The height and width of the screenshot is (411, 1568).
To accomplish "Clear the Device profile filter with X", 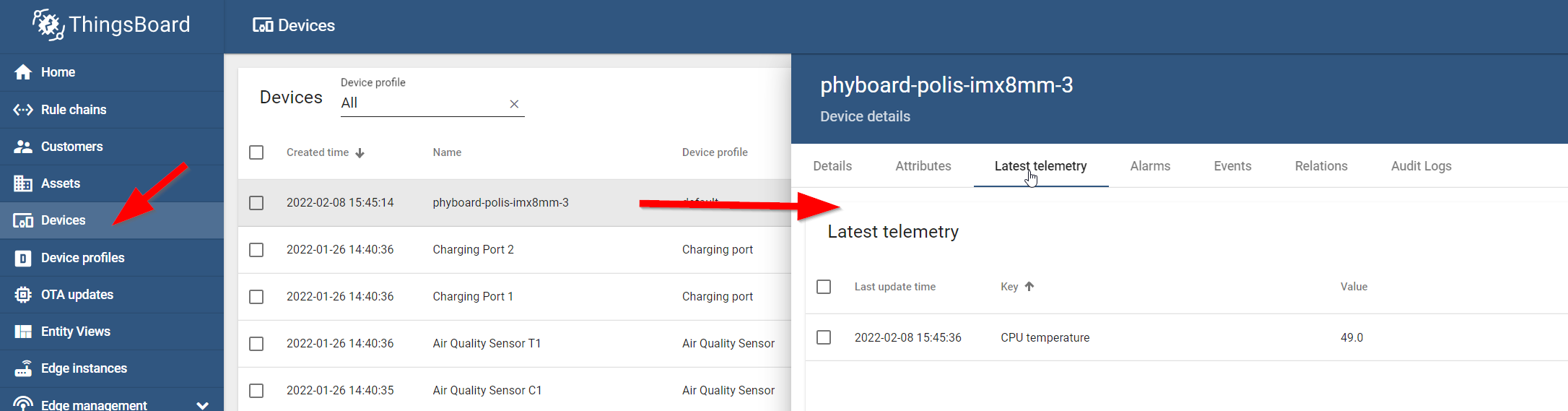I will pos(514,104).
